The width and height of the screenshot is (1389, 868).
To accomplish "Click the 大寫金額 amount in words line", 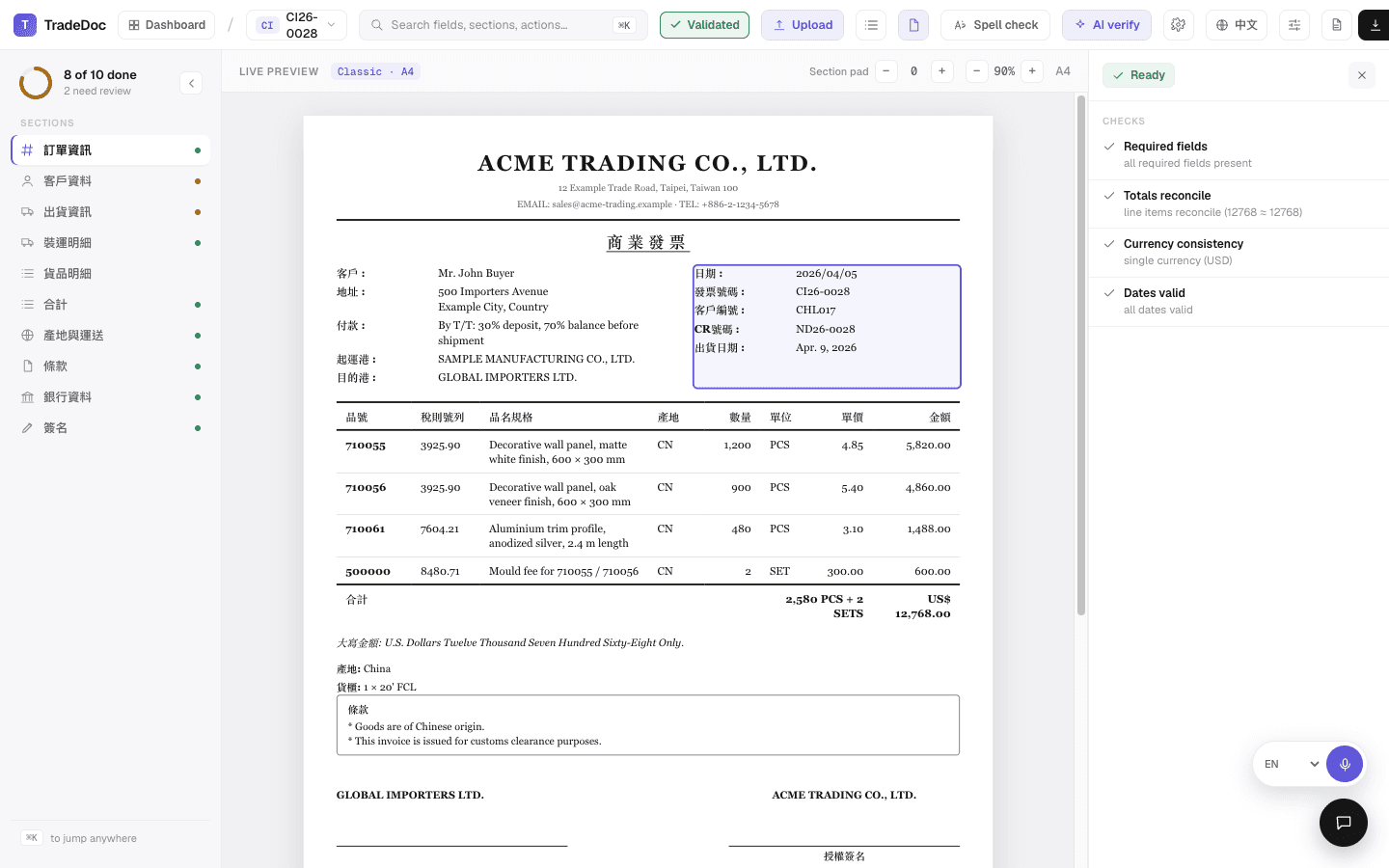I will click(x=510, y=643).
